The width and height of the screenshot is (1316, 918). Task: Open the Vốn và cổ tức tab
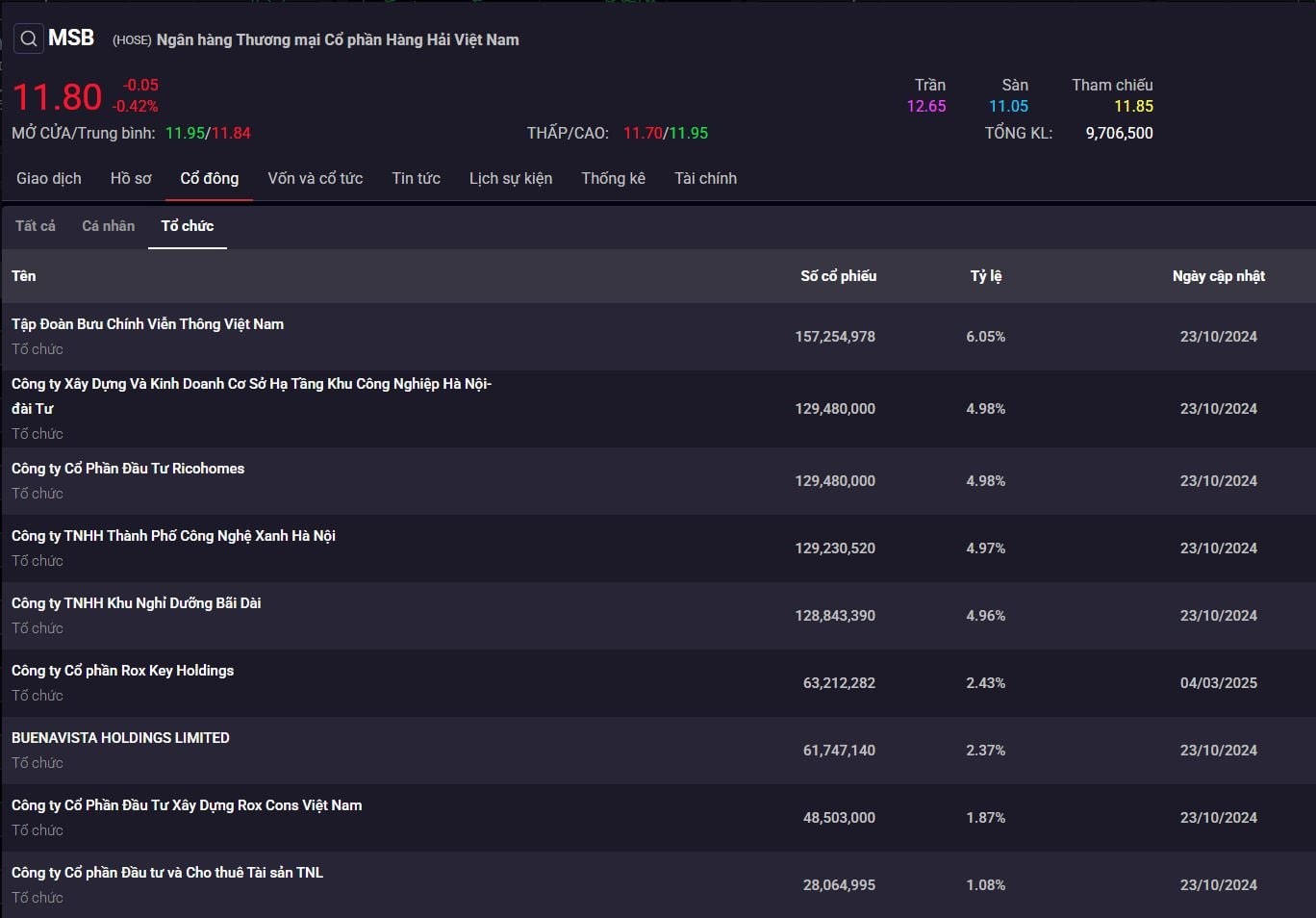pyautogui.click(x=316, y=178)
